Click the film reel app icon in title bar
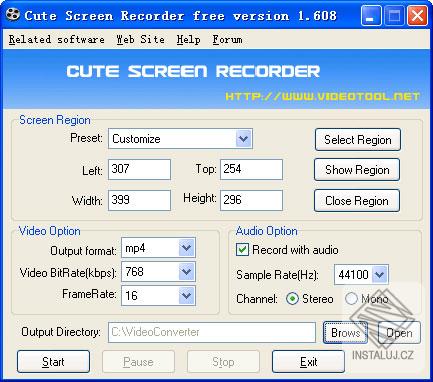The width and height of the screenshot is (433, 382). (x=13, y=15)
